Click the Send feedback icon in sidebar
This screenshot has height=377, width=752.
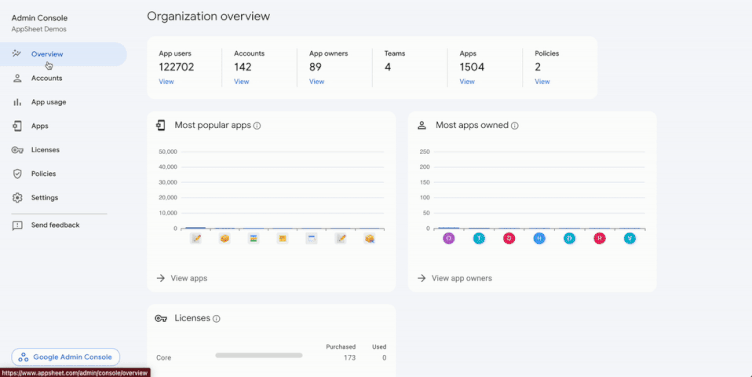17,225
